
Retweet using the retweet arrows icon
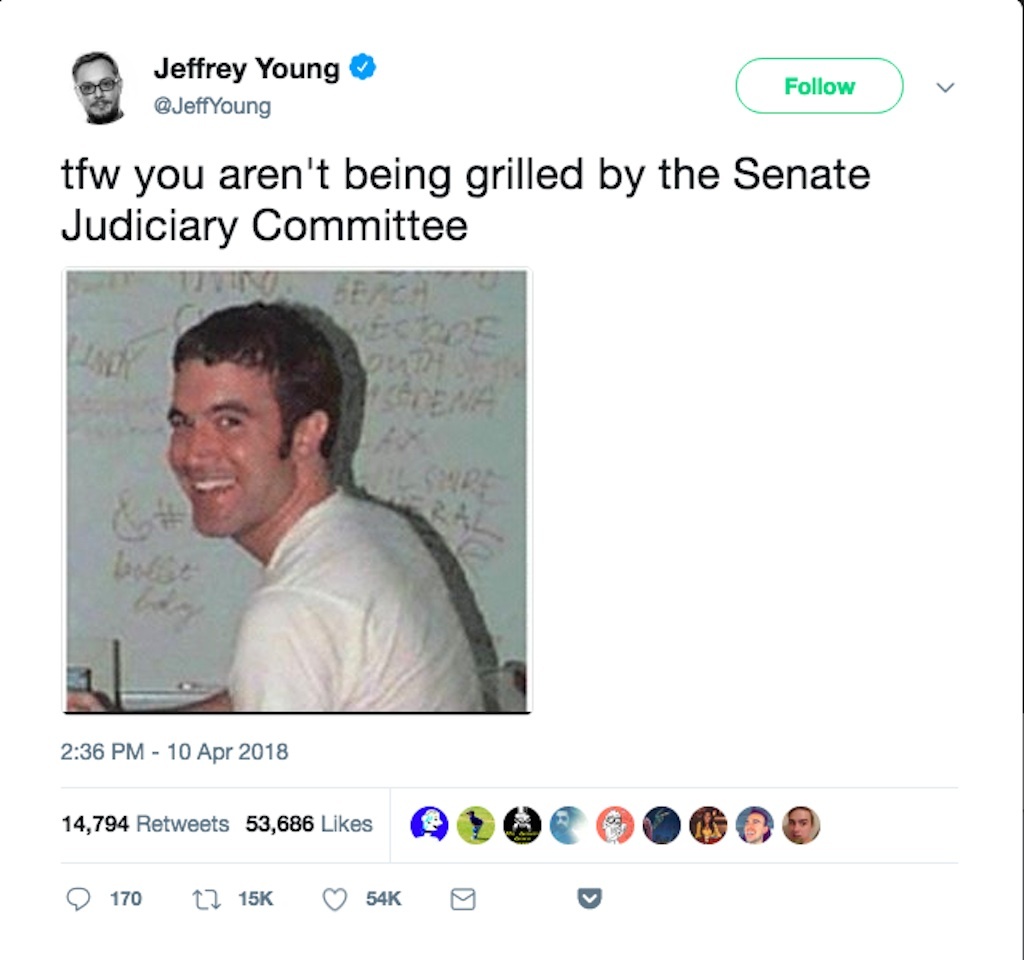(x=206, y=900)
